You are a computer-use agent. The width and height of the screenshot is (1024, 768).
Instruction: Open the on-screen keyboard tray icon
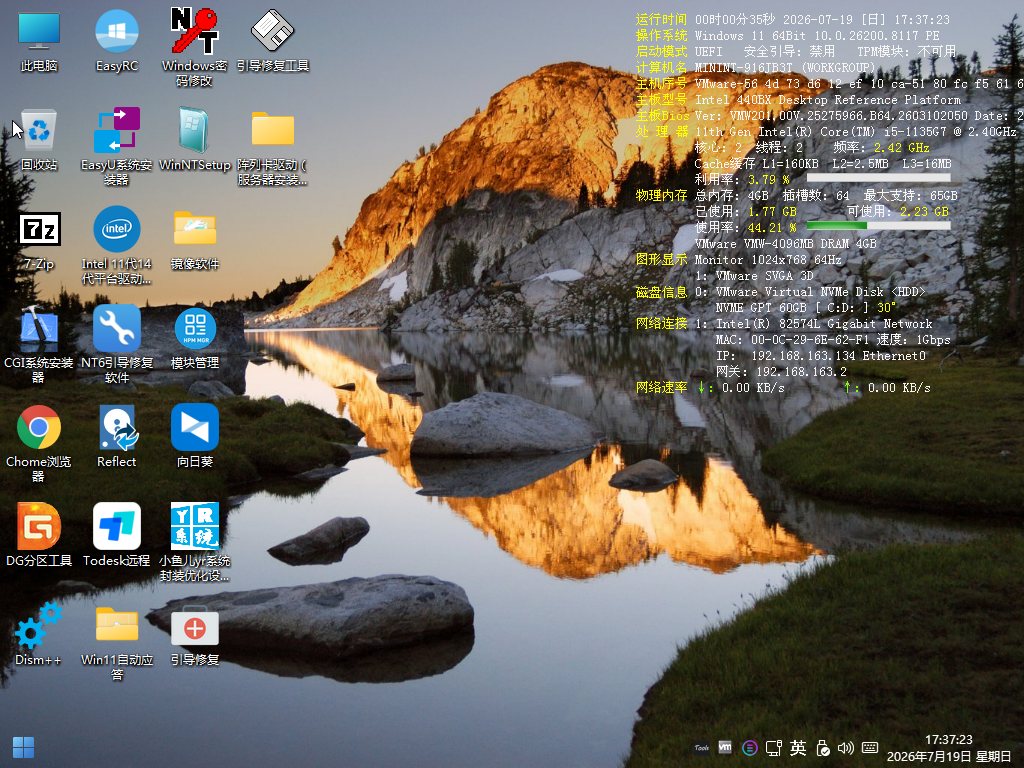[x=870, y=748]
